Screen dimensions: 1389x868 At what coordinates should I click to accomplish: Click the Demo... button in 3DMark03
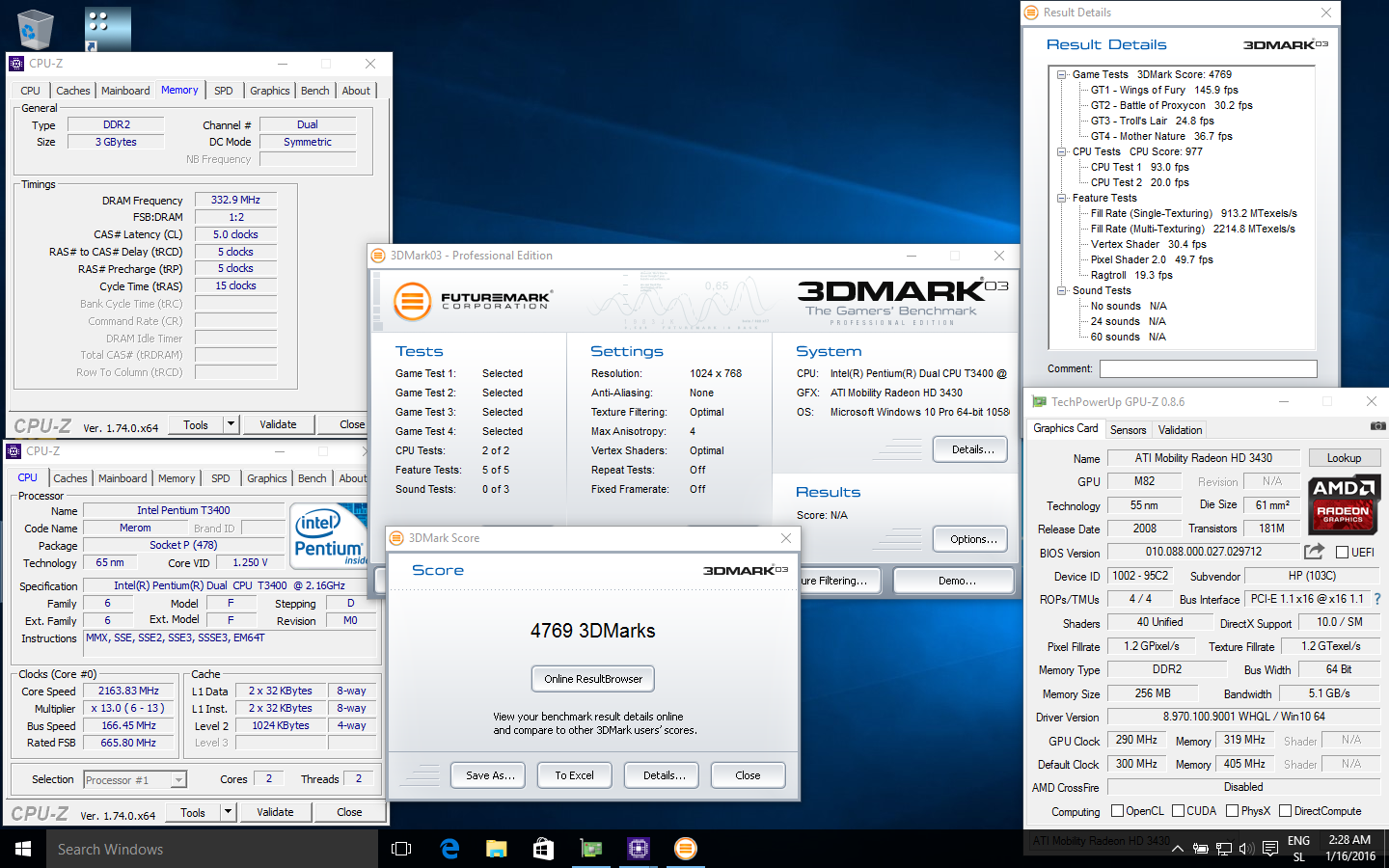pos(955,581)
